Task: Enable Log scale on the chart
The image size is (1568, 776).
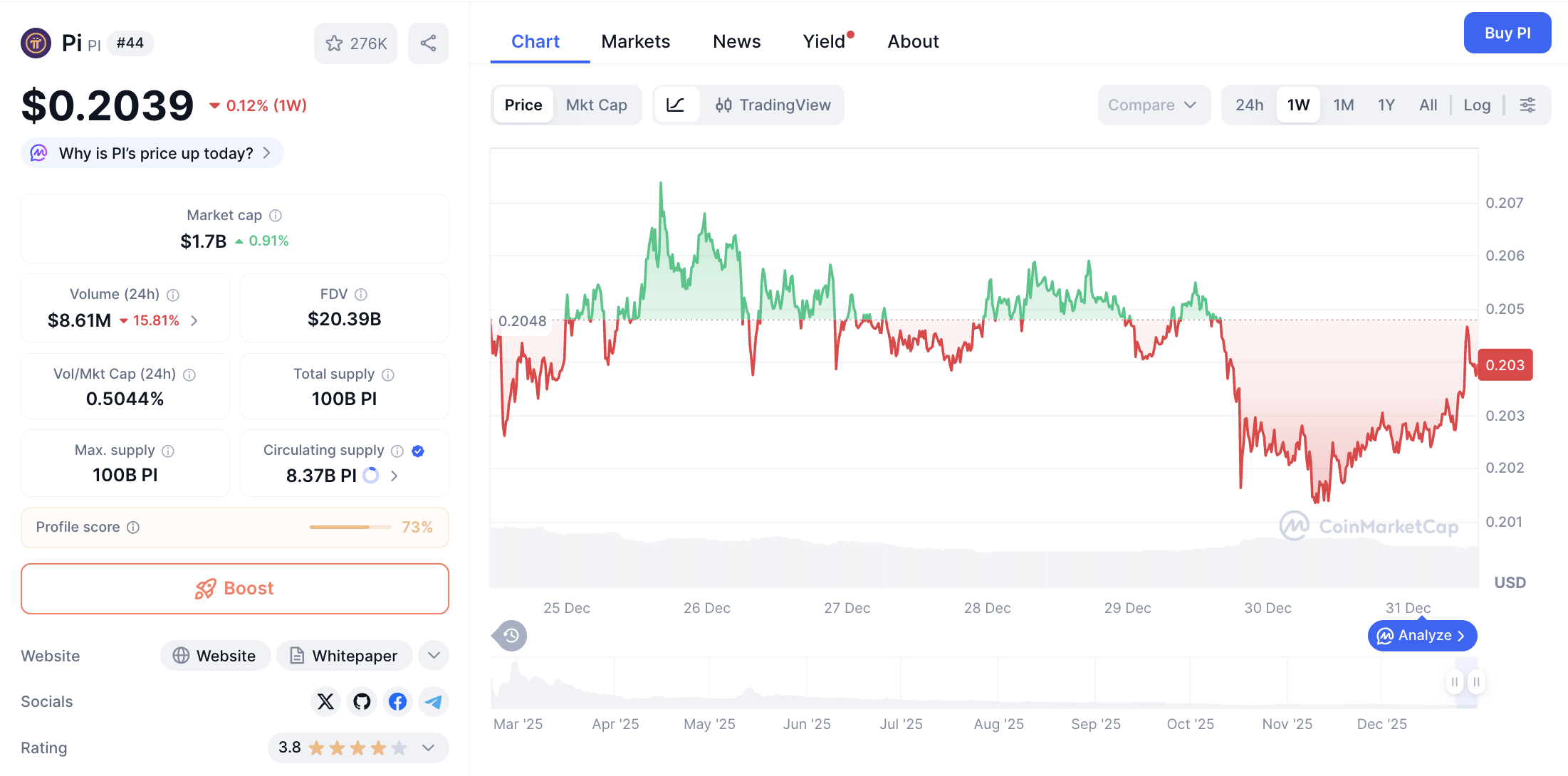Action: (1478, 105)
